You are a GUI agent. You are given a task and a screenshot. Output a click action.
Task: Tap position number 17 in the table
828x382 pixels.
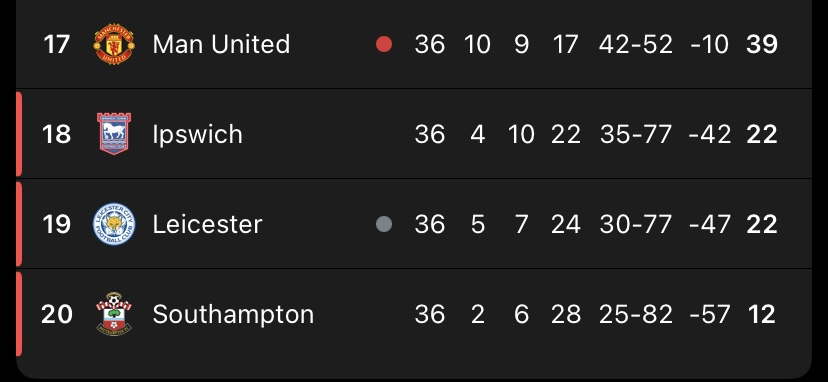pos(57,44)
